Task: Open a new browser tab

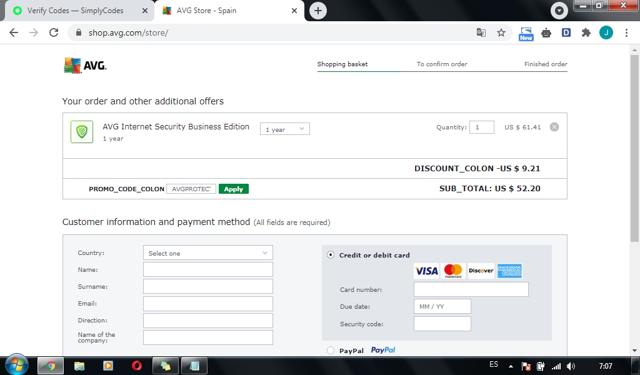Action: (x=318, y=11)
